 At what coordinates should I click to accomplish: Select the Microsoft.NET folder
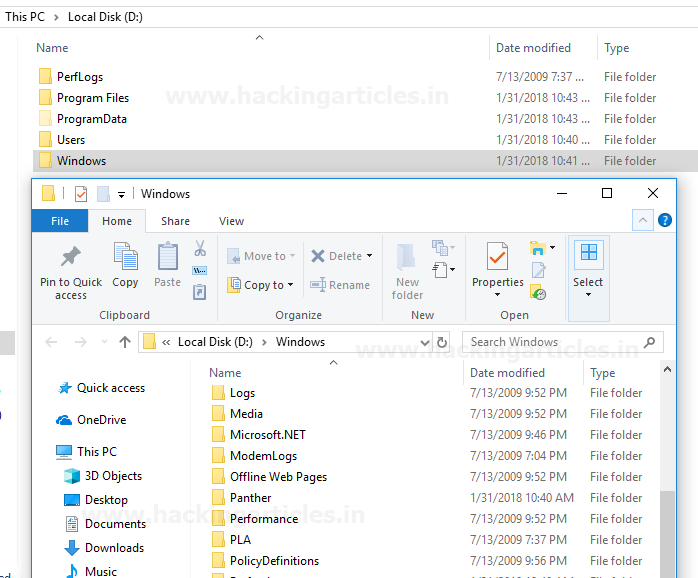pyautogui.click(x=259, y=435)
